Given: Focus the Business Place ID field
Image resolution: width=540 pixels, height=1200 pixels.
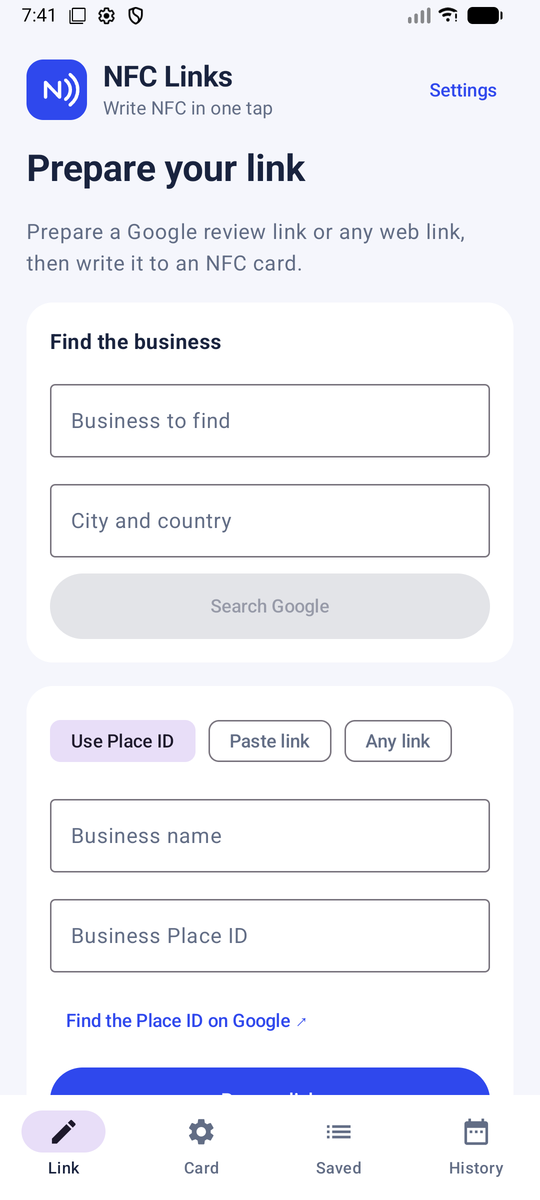Looking at the screenshot, I should [270, 936].
